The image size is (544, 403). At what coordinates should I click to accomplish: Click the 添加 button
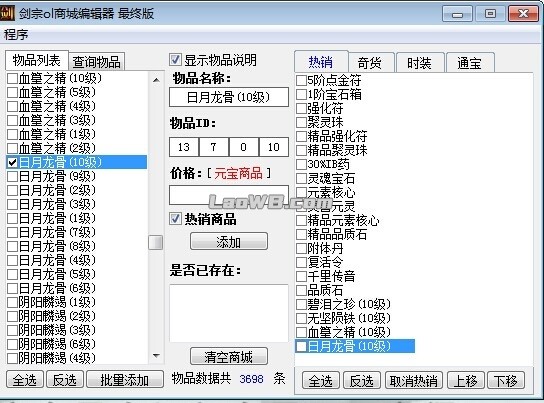(229, 241)
